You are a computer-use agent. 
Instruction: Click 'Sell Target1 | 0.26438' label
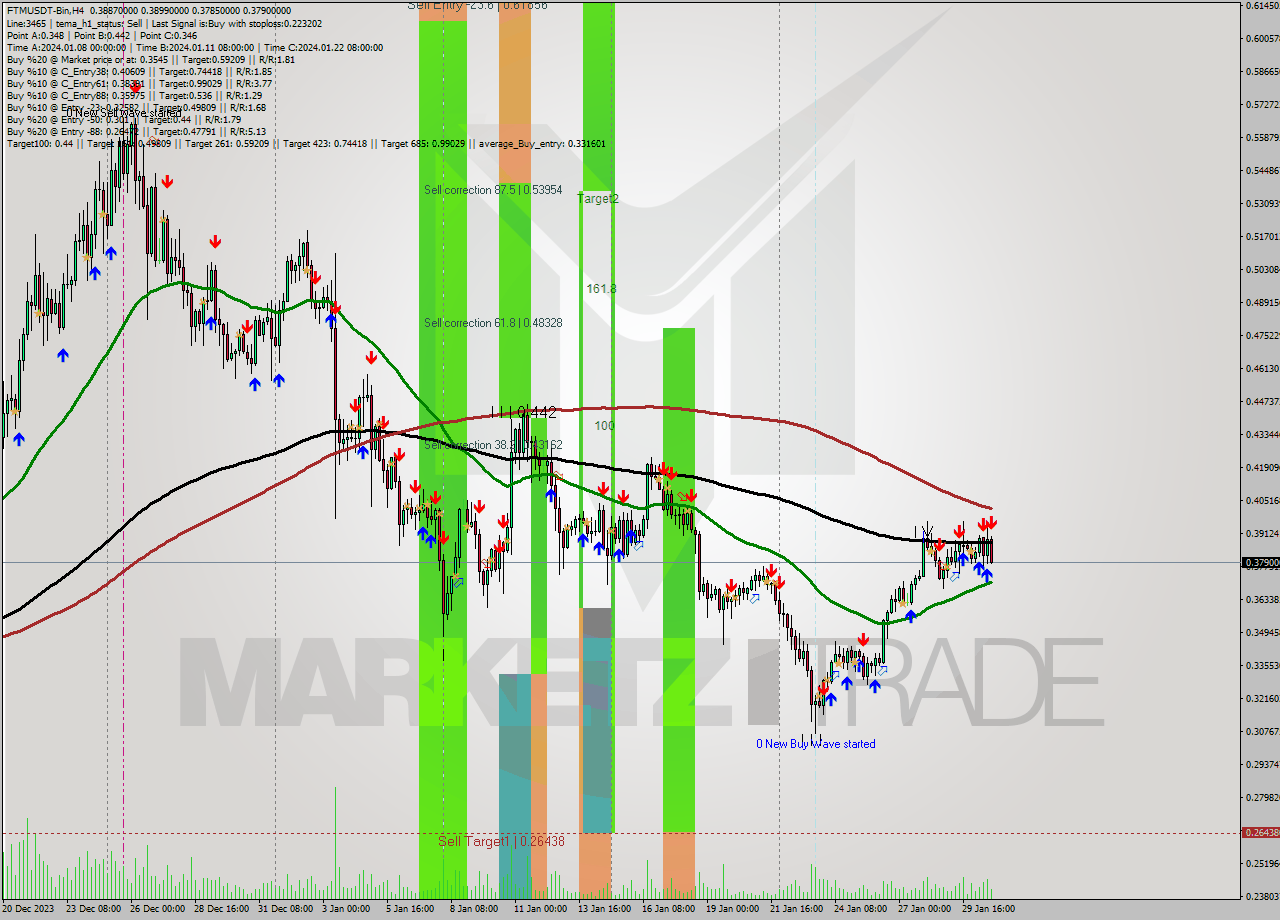[x=501, y=841]
